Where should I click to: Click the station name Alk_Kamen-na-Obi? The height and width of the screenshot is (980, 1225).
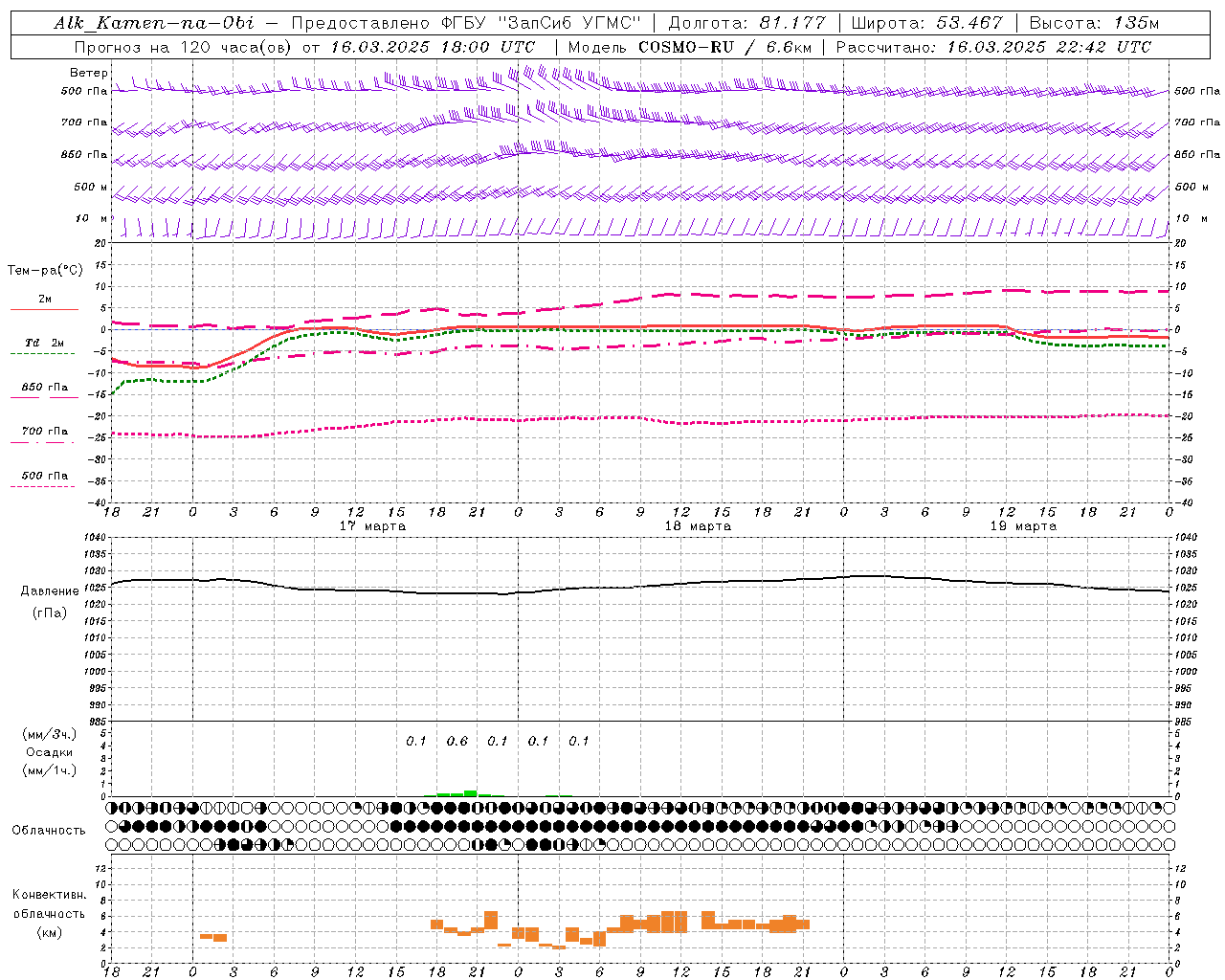tap(153, 23)
